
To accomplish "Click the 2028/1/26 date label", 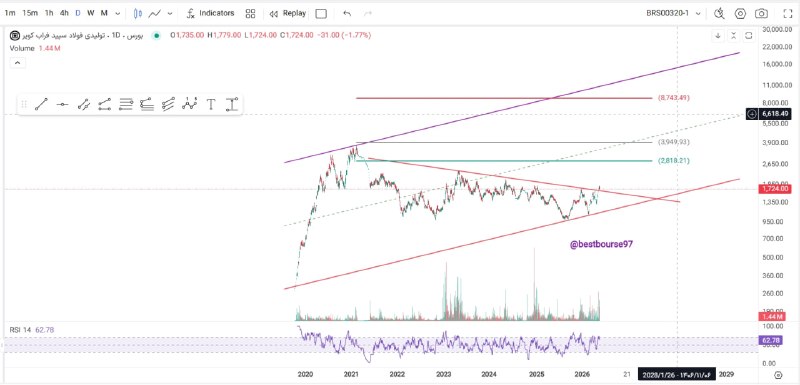I will tap(677, 374).
